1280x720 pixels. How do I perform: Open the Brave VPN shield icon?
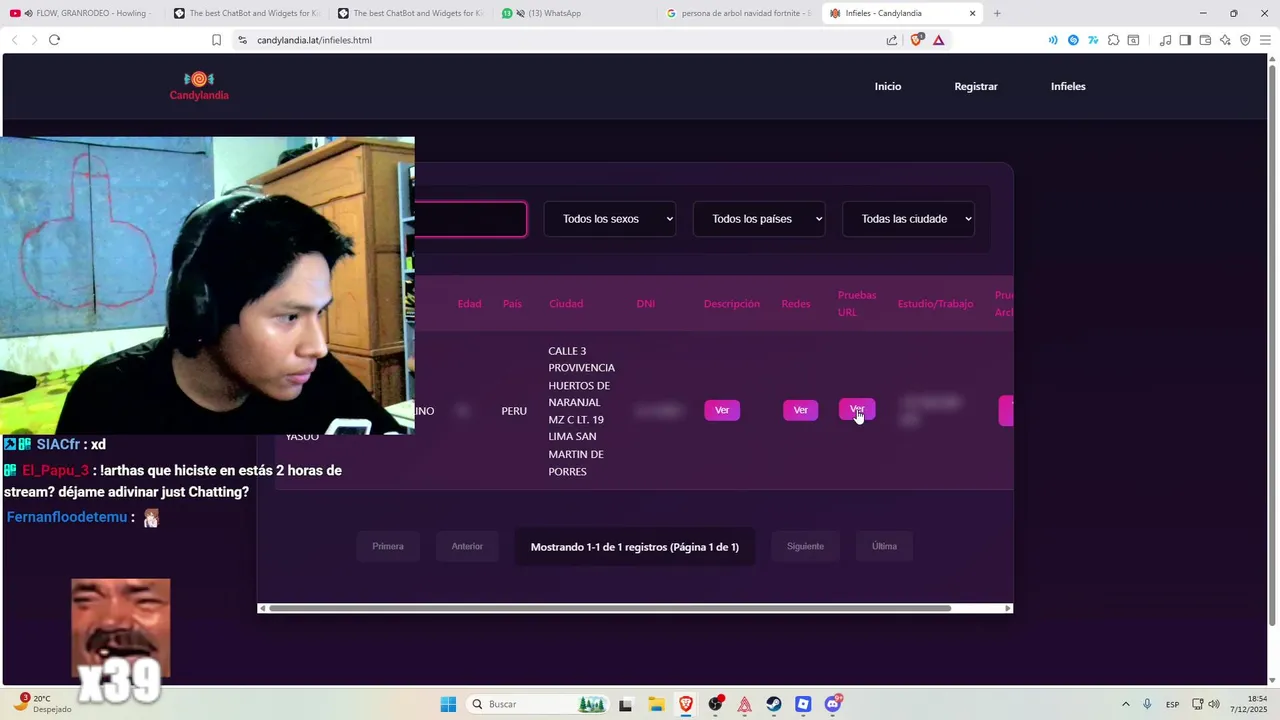pos(1245,40)
